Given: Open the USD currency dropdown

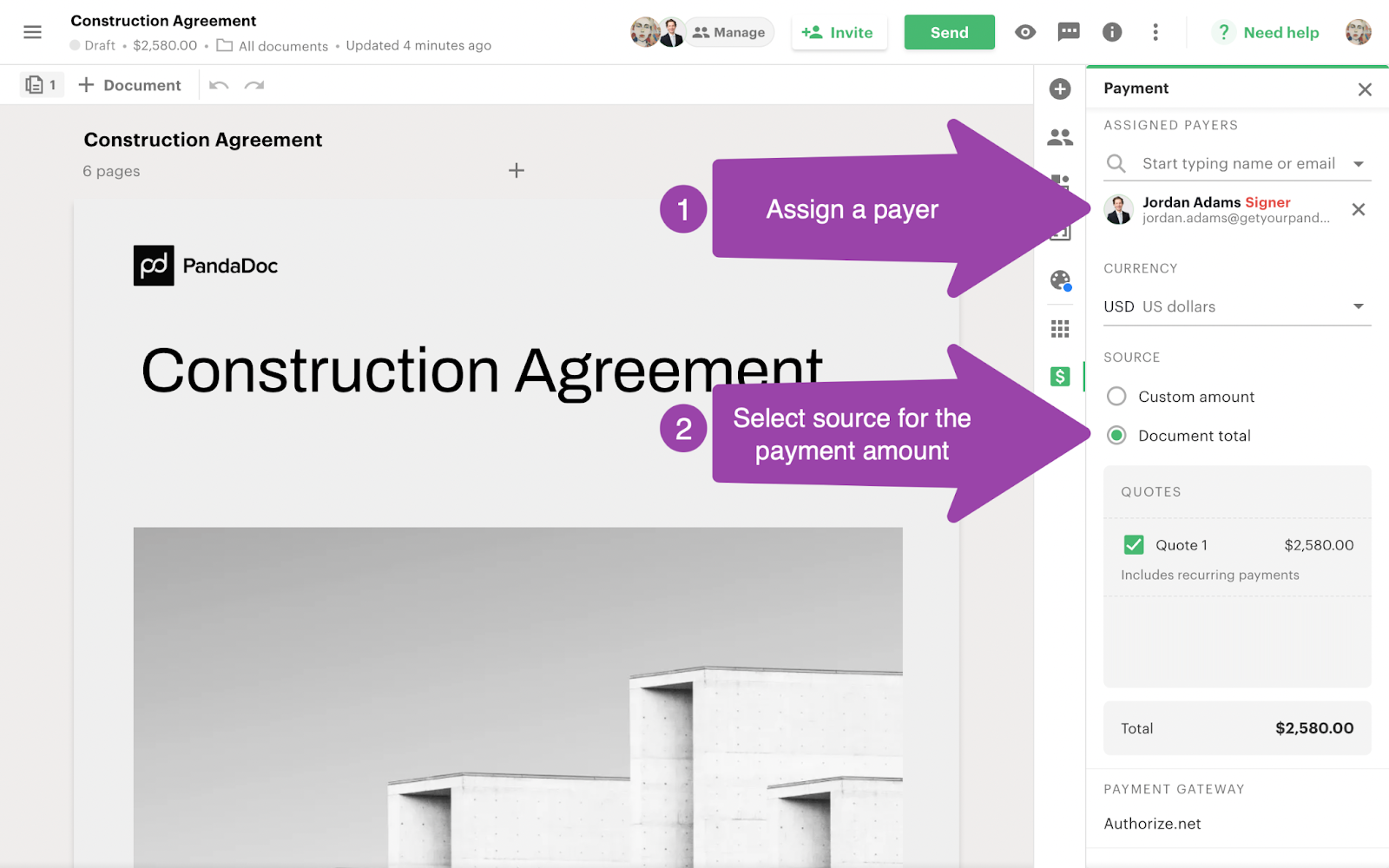Looking at the screenshot, I should (1237, 306).
